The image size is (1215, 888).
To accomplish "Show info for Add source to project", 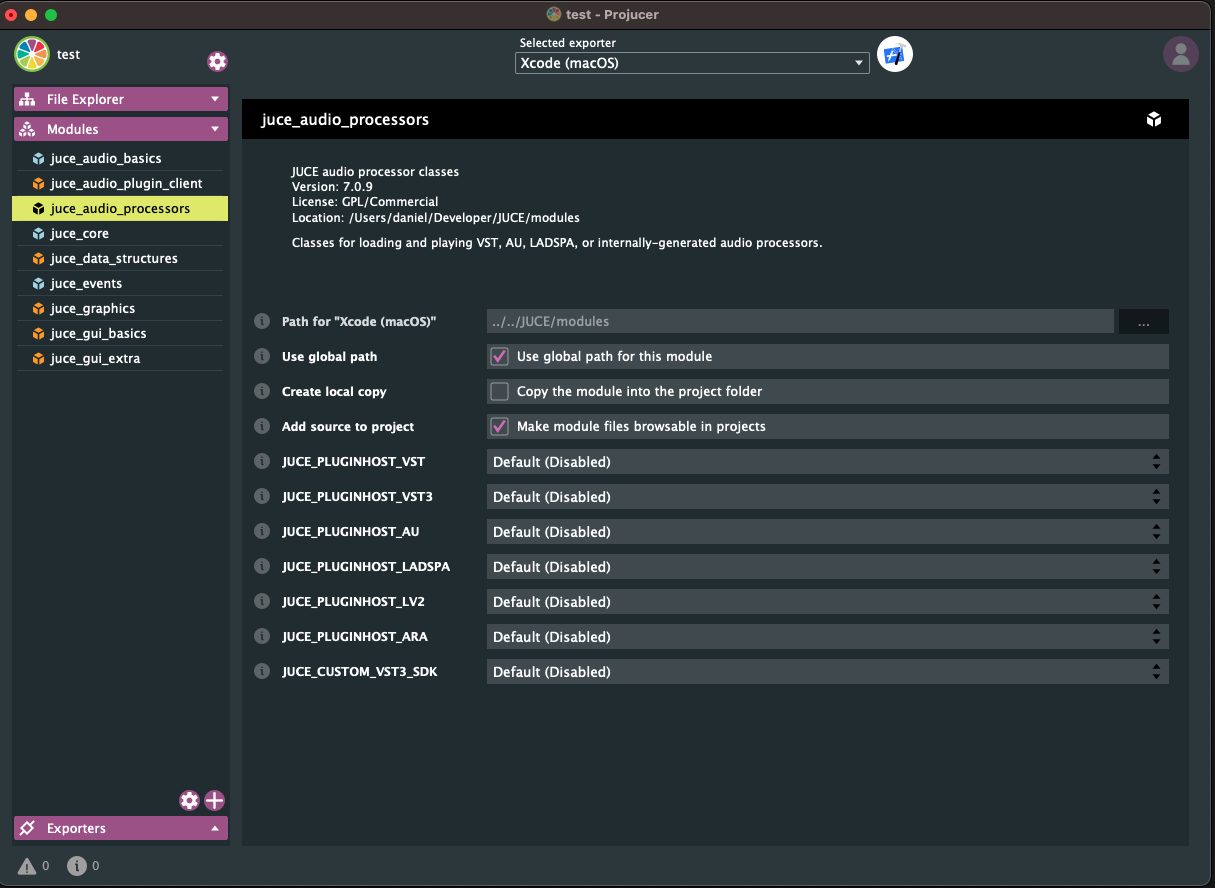I will (x=262, y=426).
